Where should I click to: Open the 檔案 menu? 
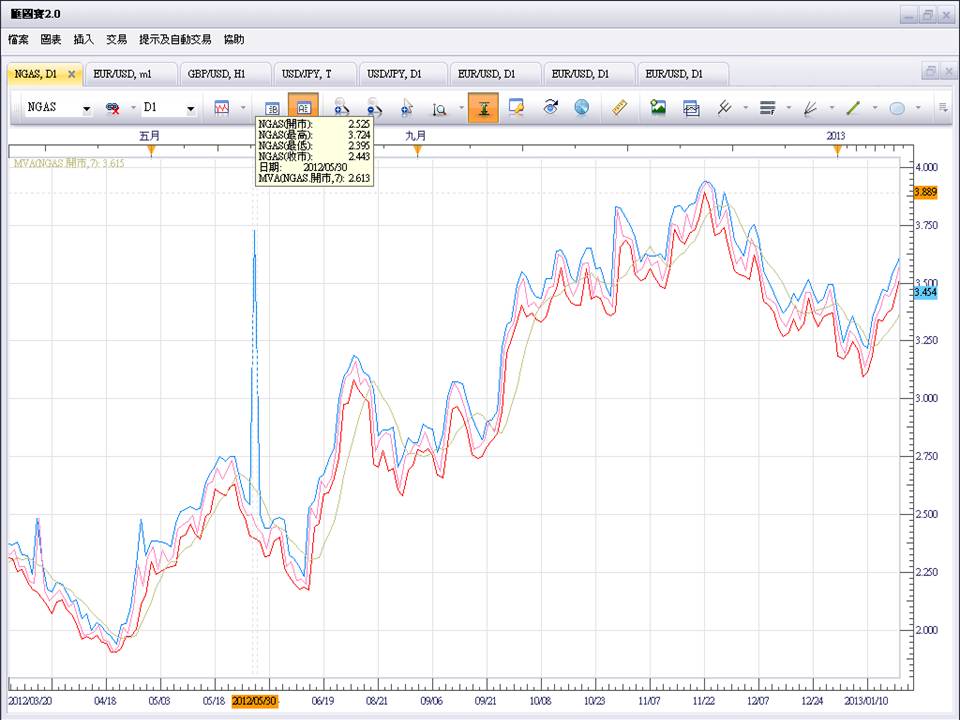[18, 40]
